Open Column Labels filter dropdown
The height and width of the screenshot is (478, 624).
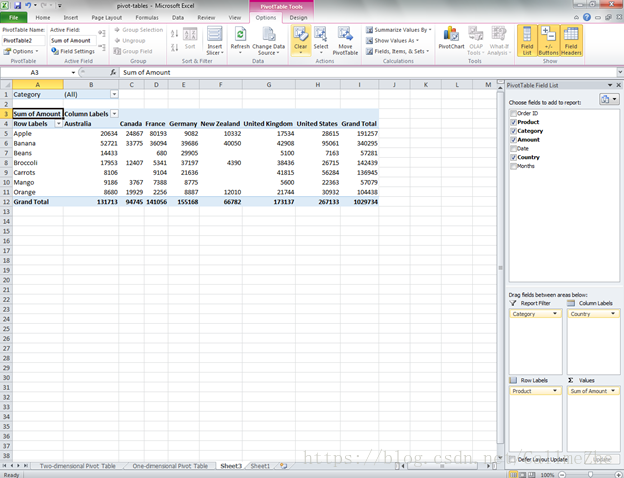[x=114, y=114]
